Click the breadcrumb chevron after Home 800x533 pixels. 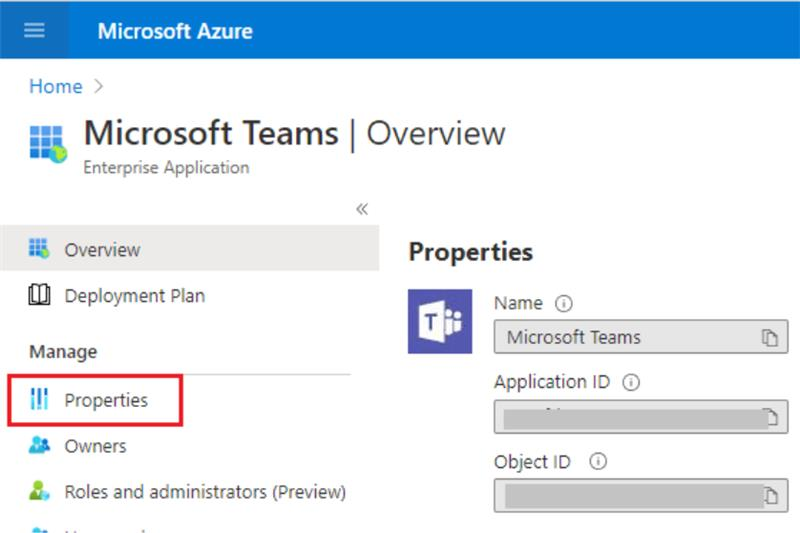click(x=98, y=86)
